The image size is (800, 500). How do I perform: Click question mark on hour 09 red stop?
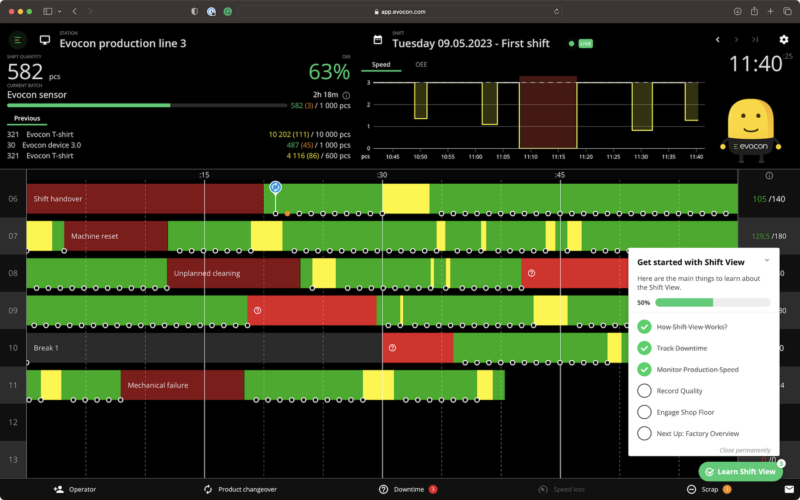pyautogui.click(x=257, y=310)
